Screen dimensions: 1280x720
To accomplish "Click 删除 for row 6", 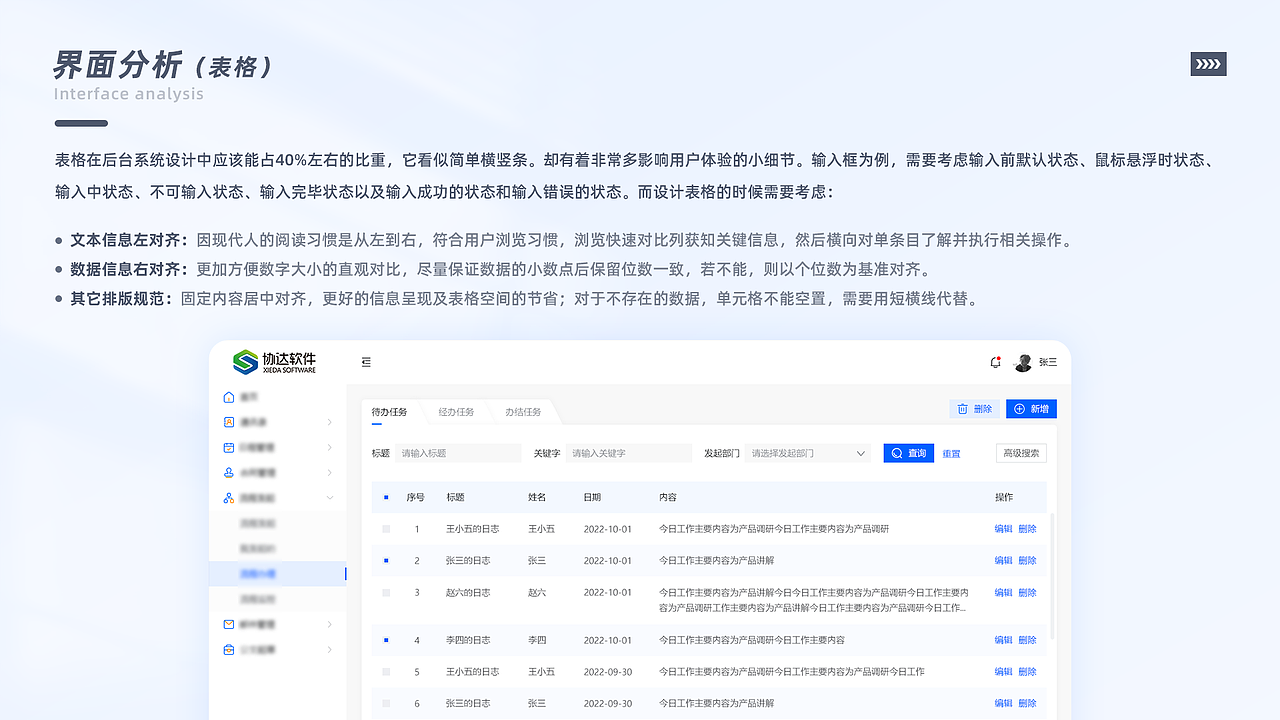I will pyautogui.click(x=1027, y=704).
